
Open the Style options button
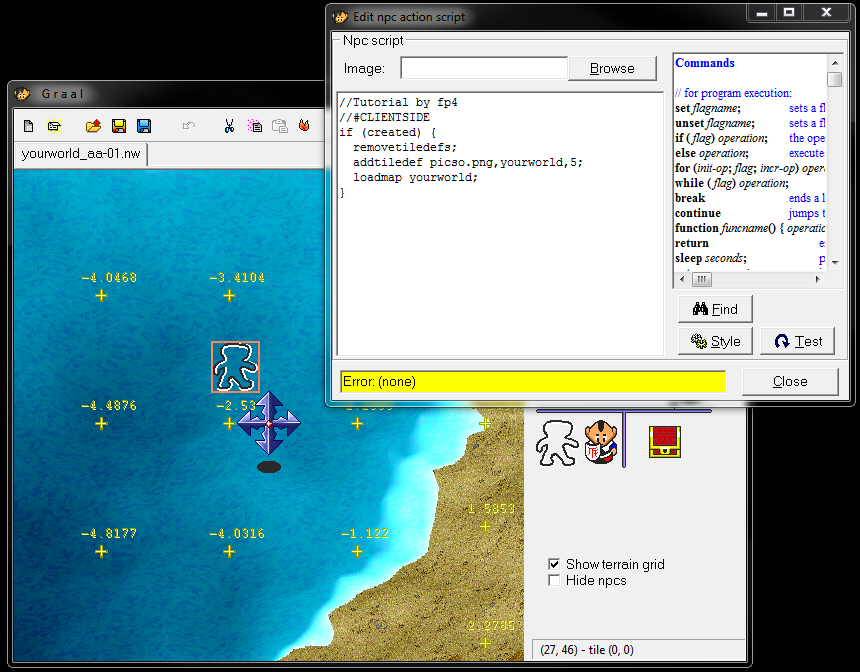click(715, 341)
